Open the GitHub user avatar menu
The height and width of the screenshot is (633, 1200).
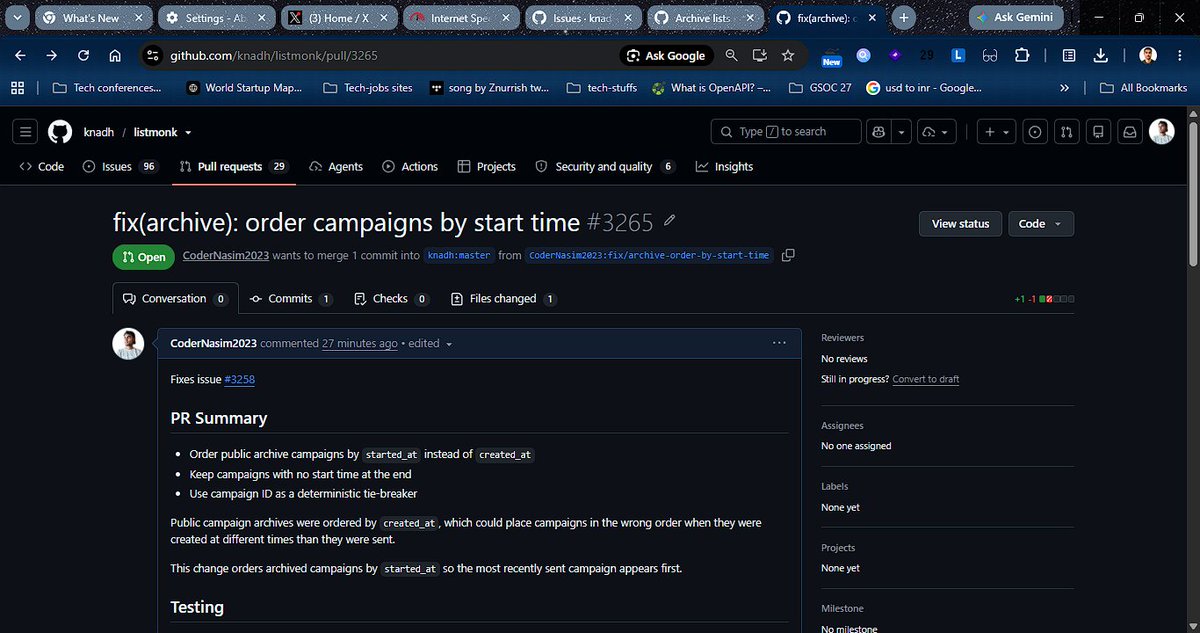[1162, 132]
